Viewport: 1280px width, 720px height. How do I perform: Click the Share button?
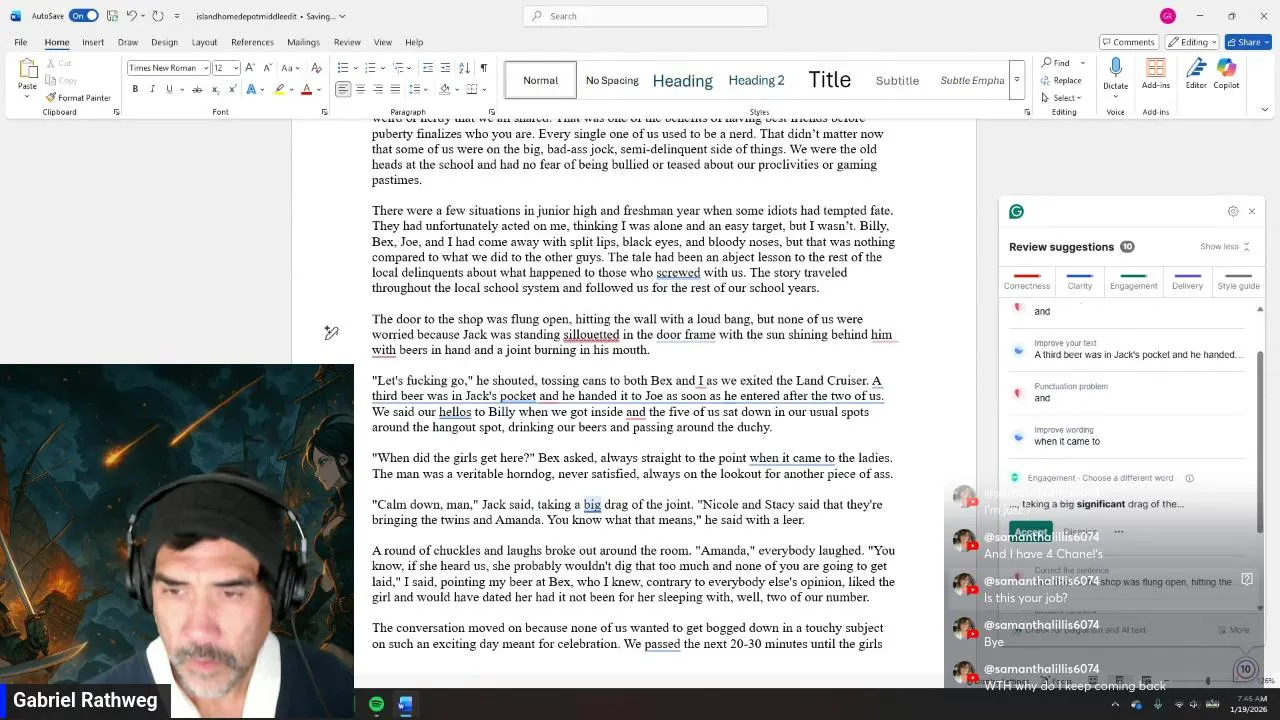click(1247, 42)
